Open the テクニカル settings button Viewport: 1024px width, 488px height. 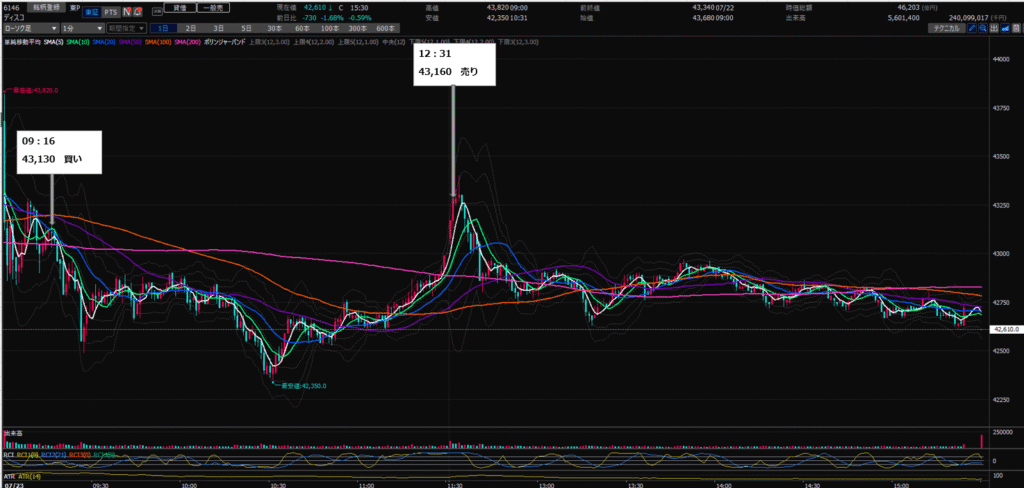[x=947, y=28]
